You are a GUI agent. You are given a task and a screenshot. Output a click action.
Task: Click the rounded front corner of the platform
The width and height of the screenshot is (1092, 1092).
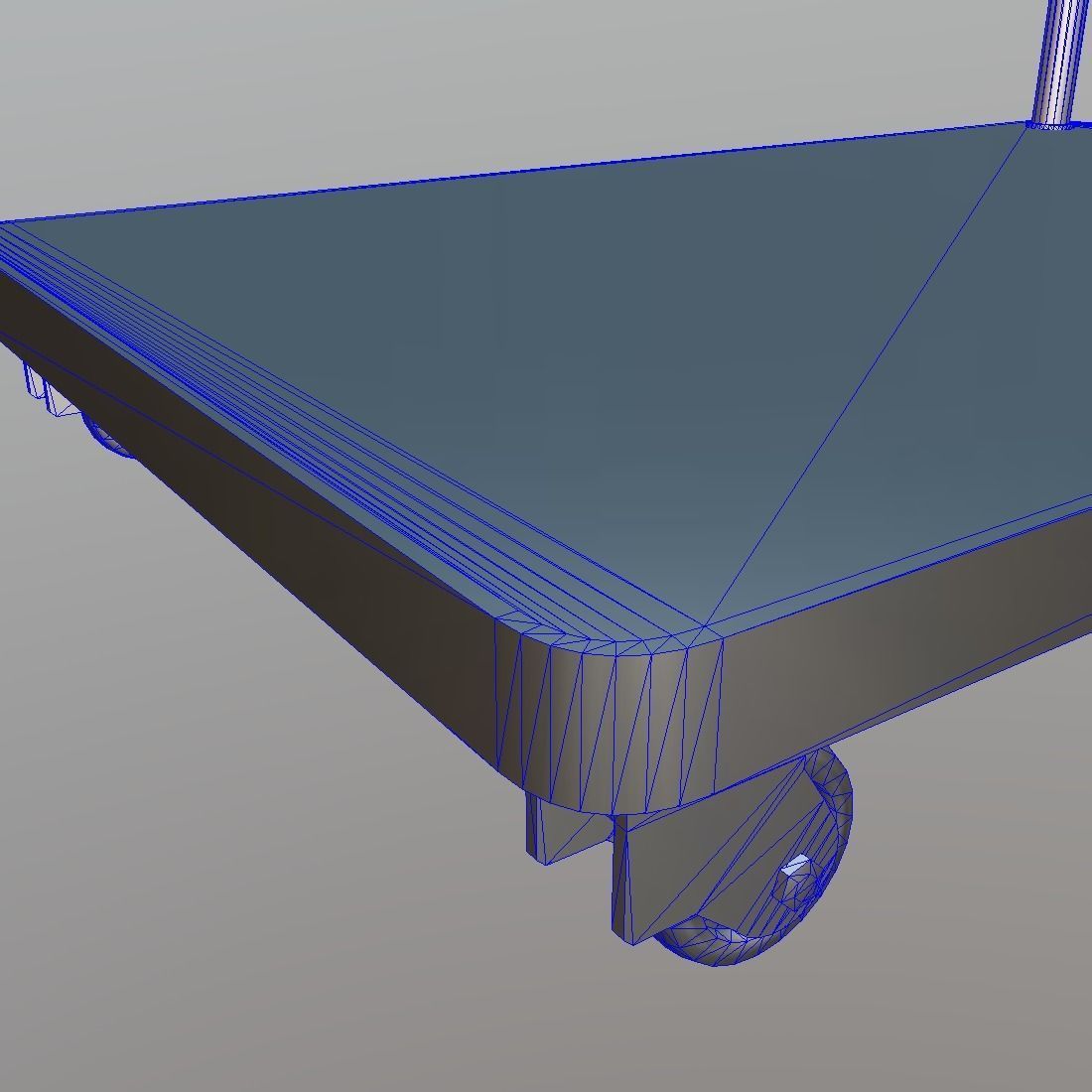tap(610, 718)
